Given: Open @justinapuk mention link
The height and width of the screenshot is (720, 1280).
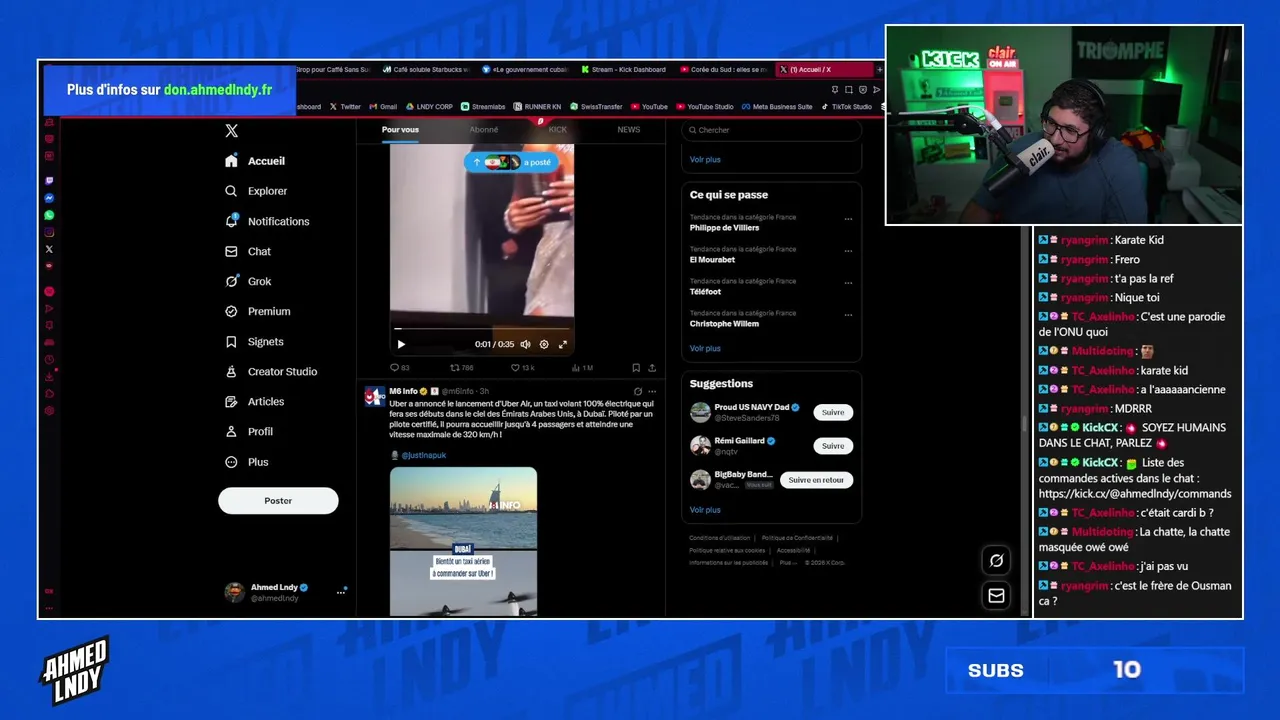Looking at the screenshot, I should tap(423, 455).
